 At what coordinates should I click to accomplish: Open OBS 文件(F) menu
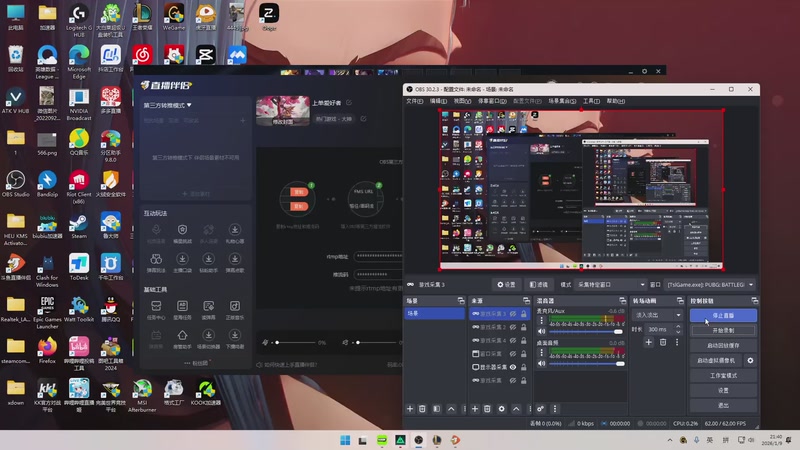414,101
